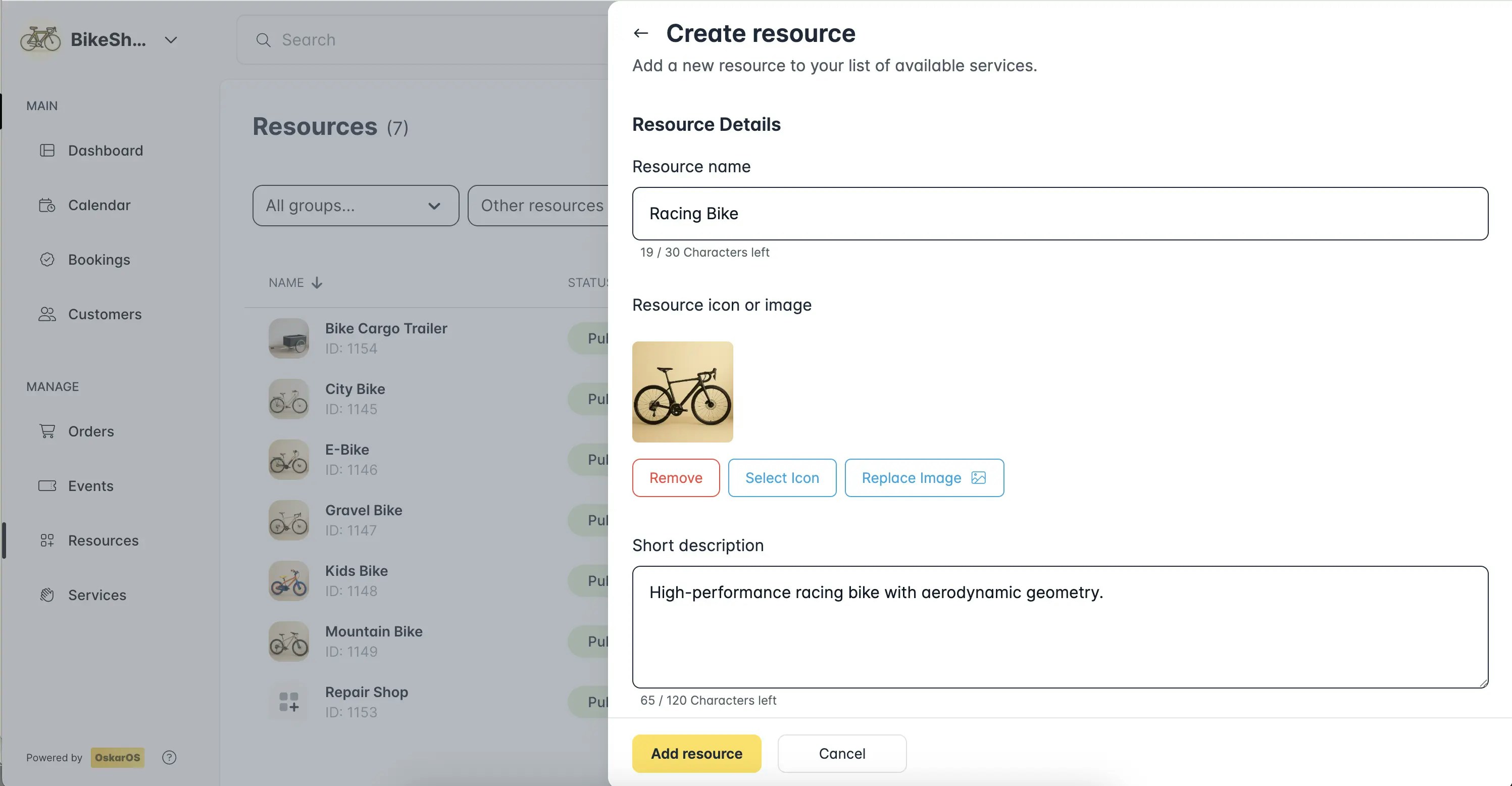
Task: Click the back arrow beside Create resource
Action: coord(640,33)
